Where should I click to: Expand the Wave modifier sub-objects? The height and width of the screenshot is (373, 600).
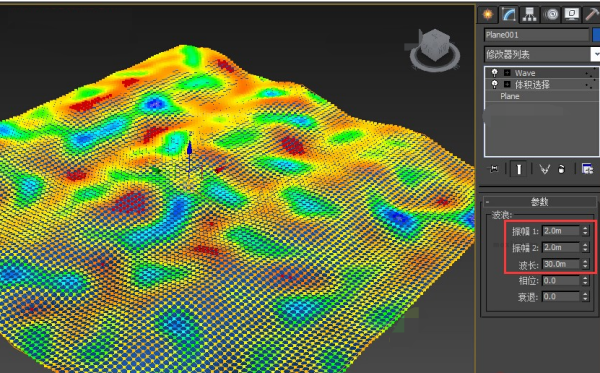pyautogui.click(x=507, y=73)
